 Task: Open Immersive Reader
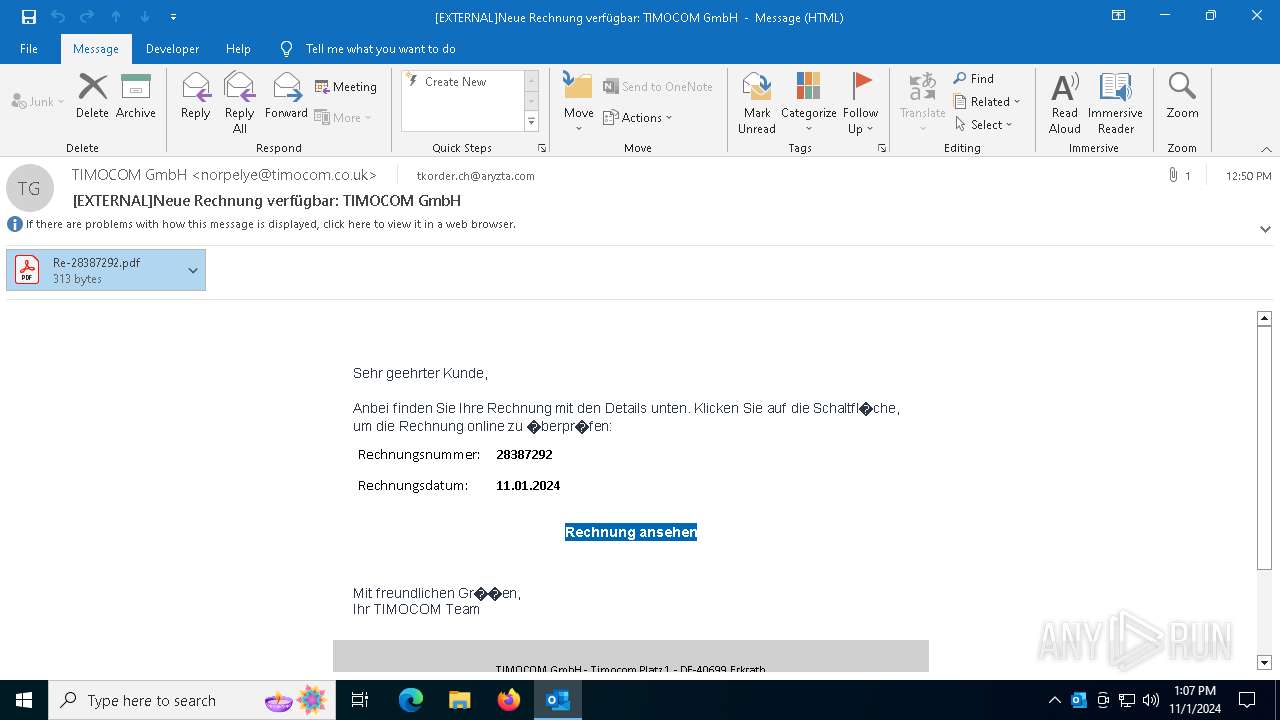[x=1116, y=103]
